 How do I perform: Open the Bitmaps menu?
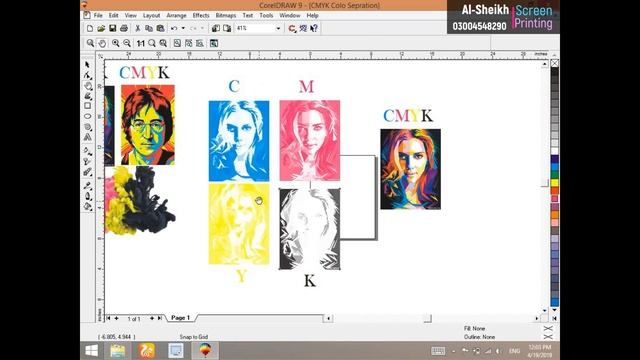click(226, 15)
